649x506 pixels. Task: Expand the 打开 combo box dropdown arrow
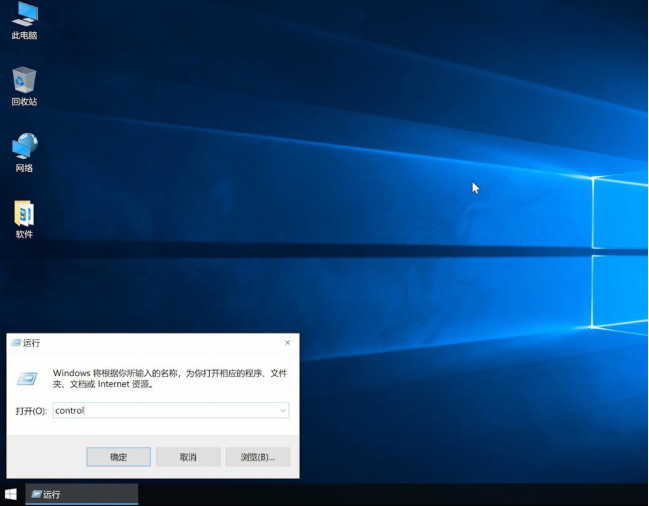pyautogui.click(x=283, y=411)
